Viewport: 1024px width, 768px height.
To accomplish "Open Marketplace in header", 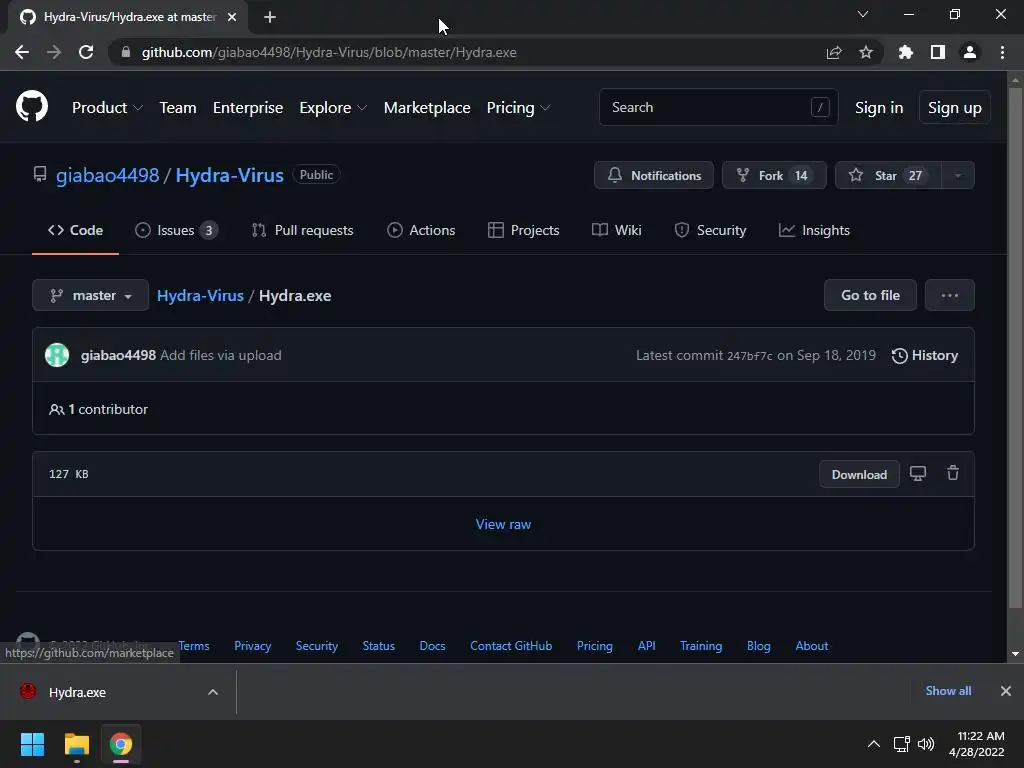I will [427, 108].
